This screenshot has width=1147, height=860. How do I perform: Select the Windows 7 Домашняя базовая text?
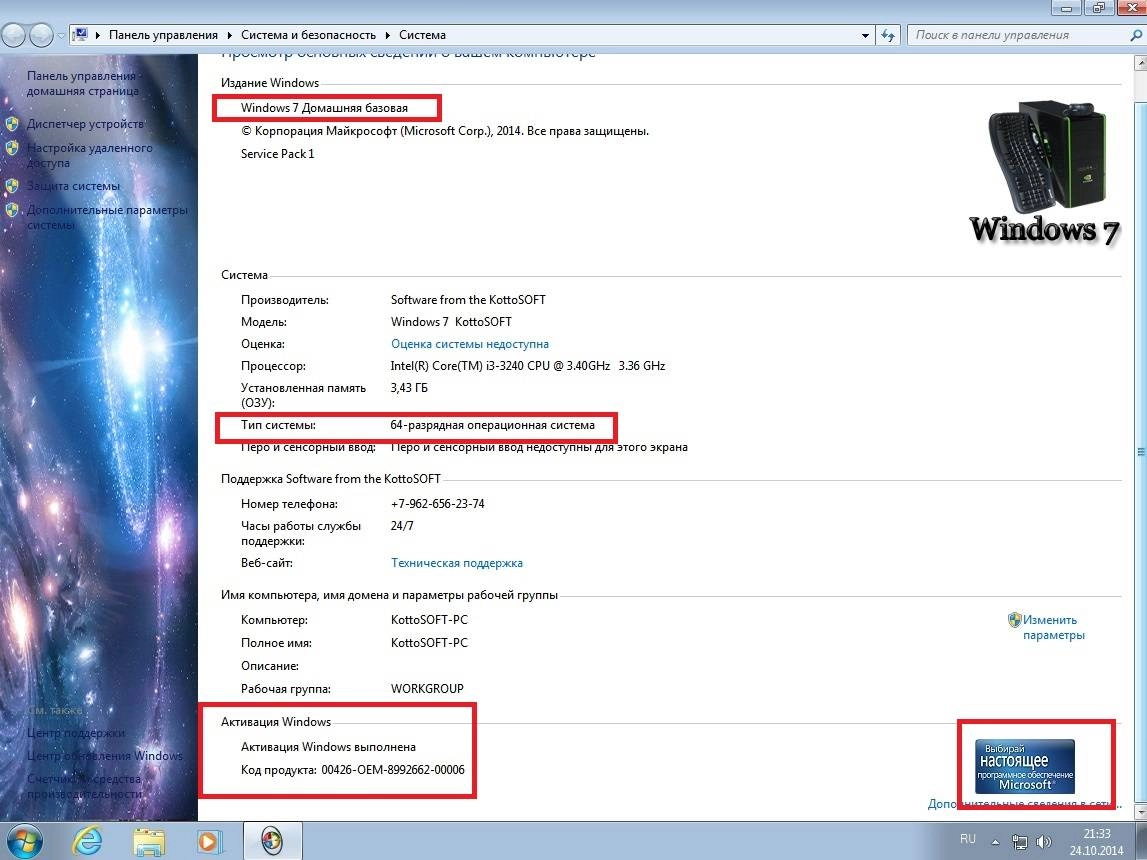324,108
